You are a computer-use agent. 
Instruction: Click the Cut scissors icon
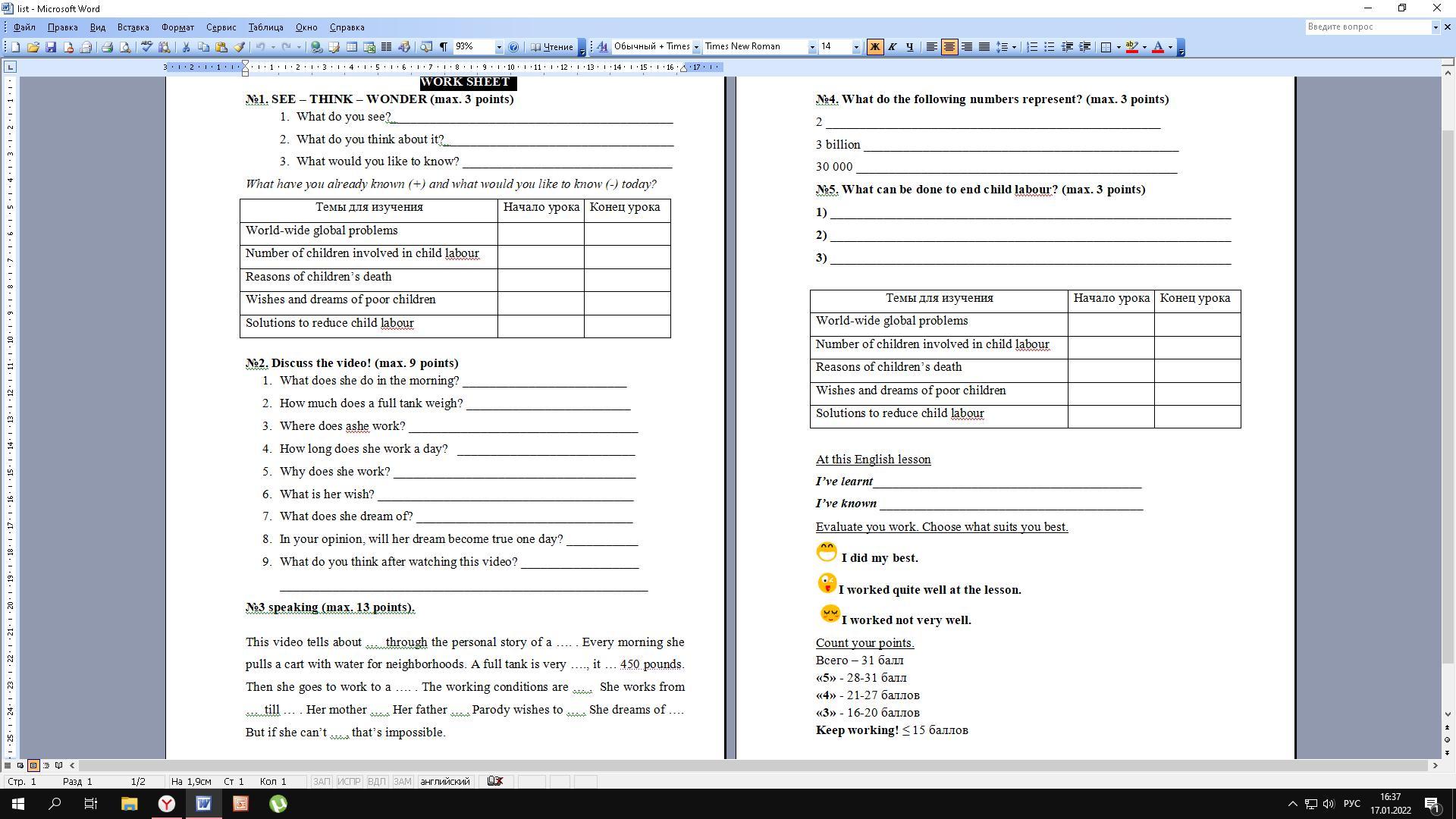(186, 47)
